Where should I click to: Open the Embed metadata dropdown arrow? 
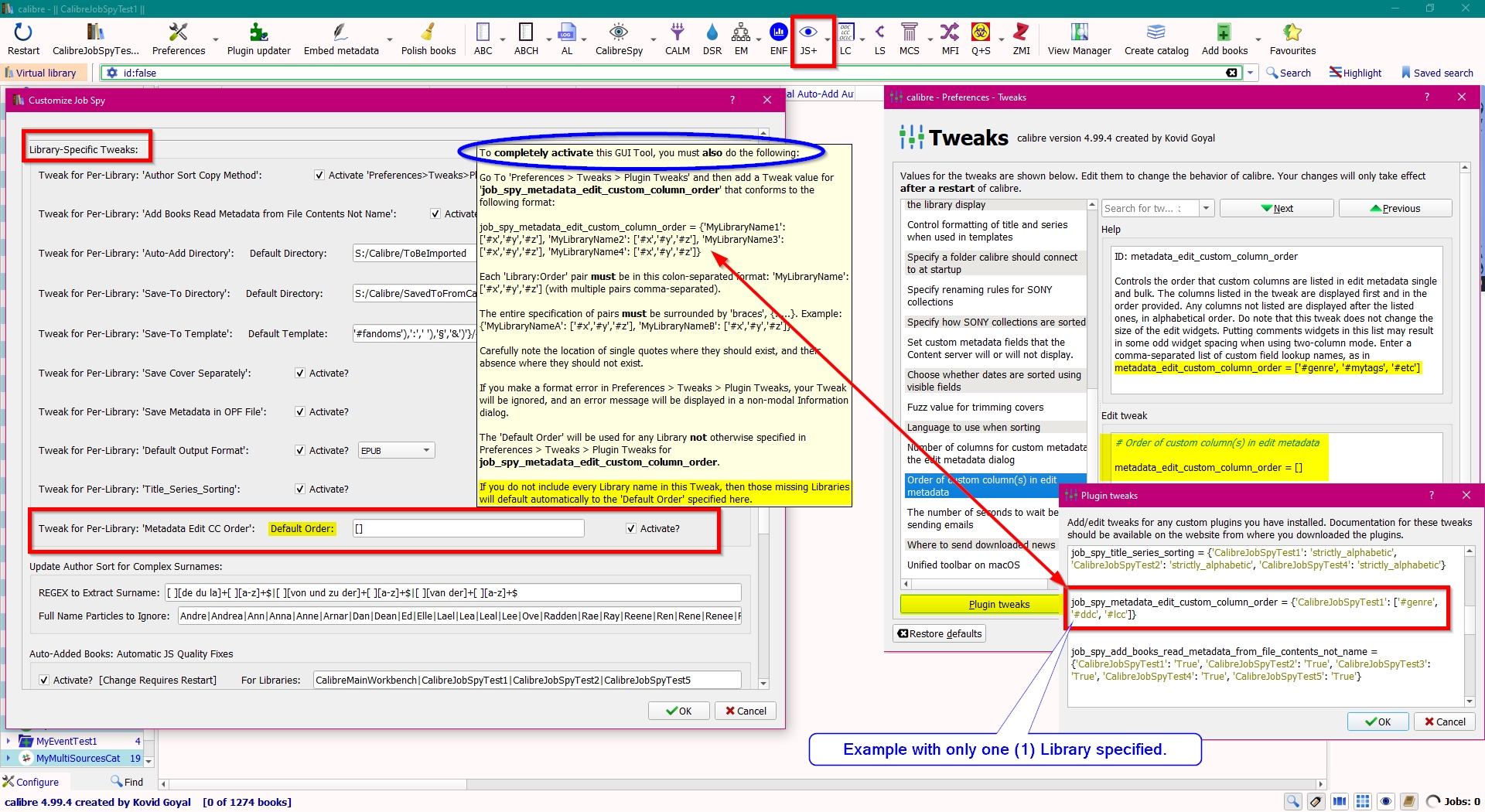tap(389, 39)
